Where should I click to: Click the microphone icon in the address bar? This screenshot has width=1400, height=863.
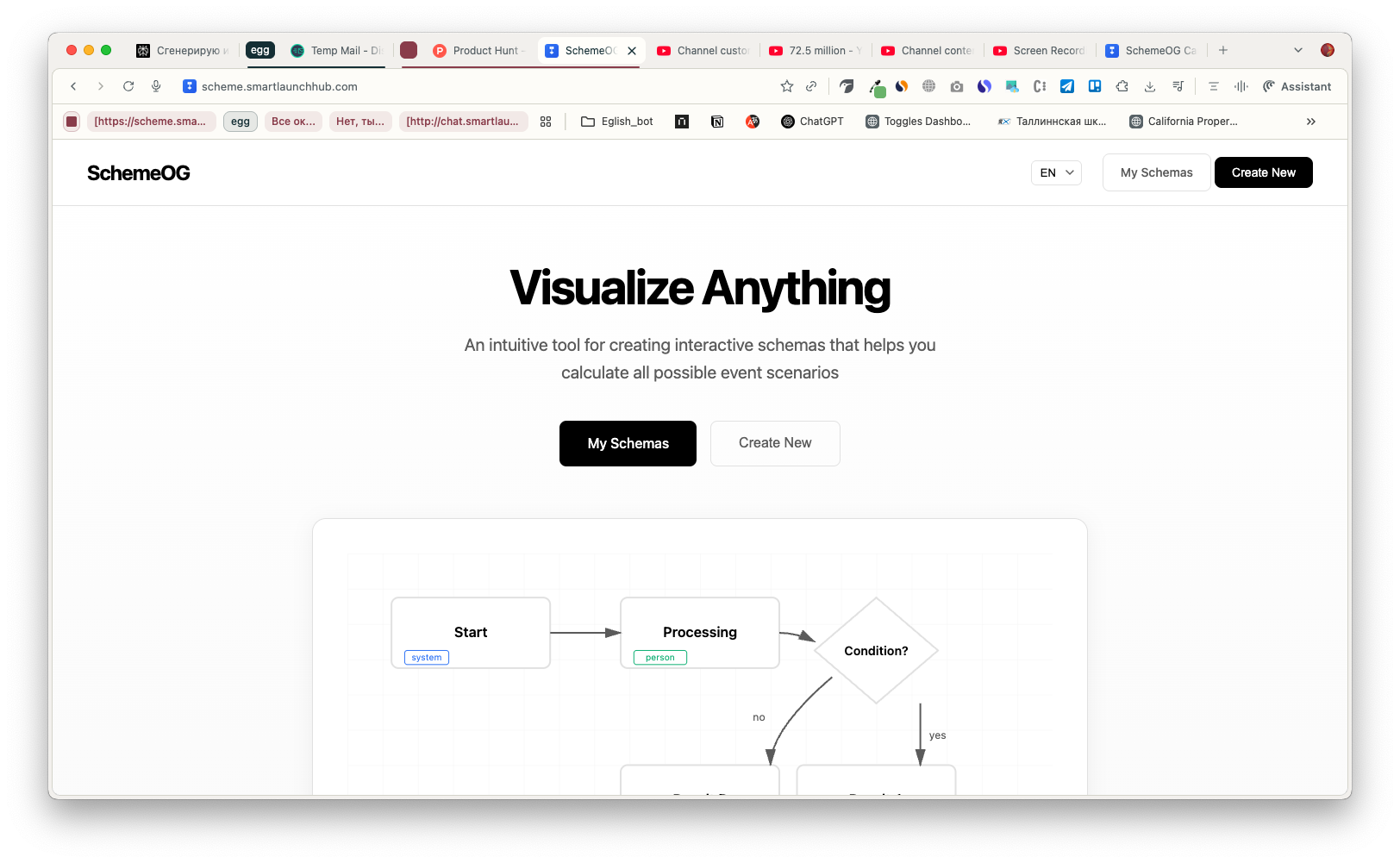coord(156,86)
